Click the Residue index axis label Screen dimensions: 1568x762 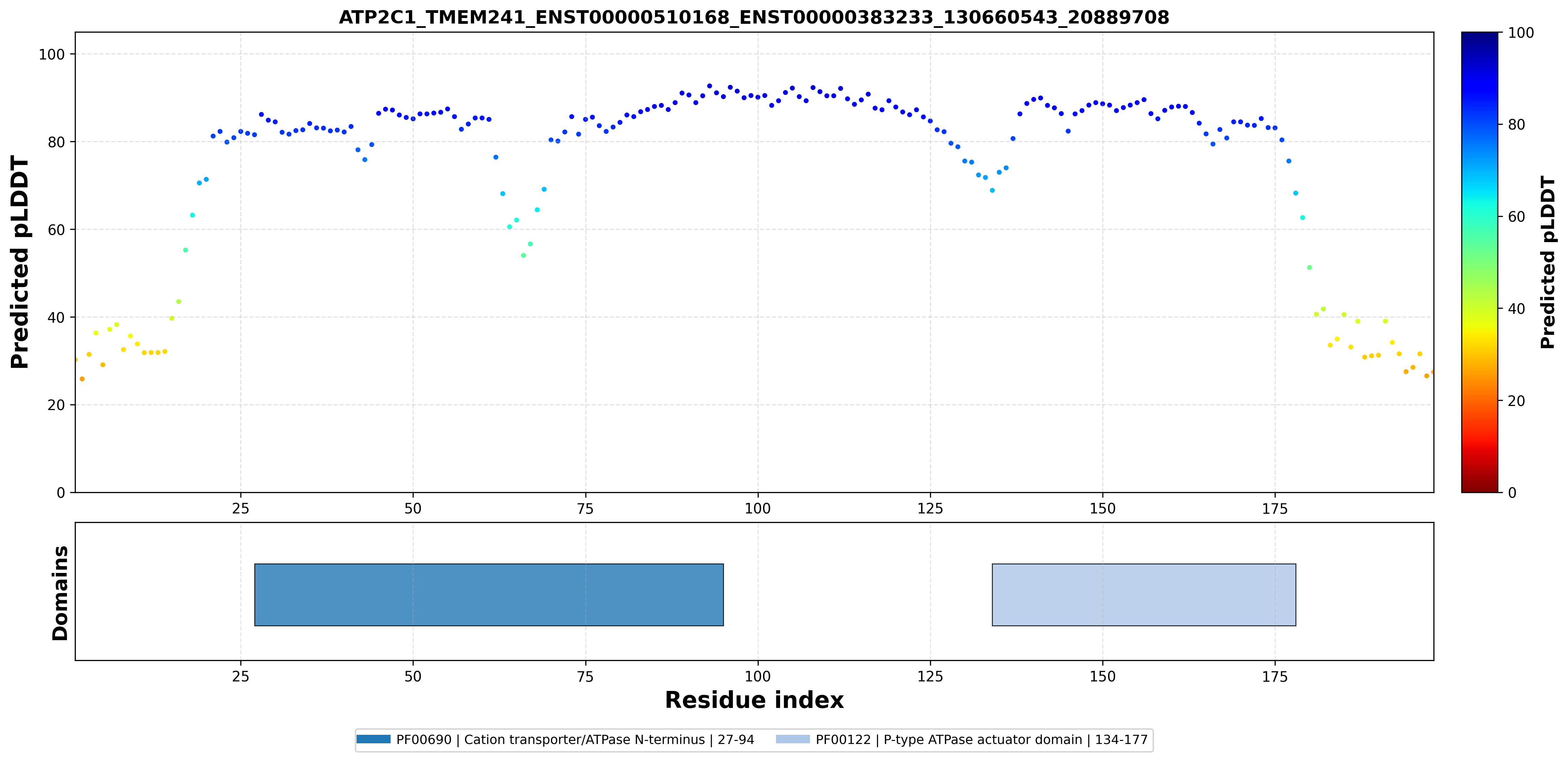754,700
